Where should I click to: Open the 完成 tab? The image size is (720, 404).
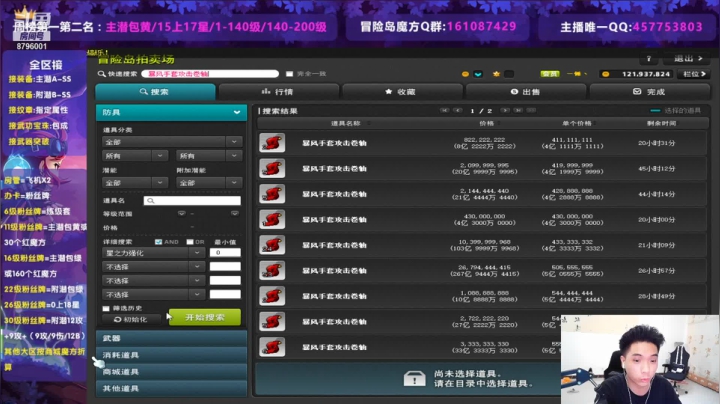click(x=649, y=92)
